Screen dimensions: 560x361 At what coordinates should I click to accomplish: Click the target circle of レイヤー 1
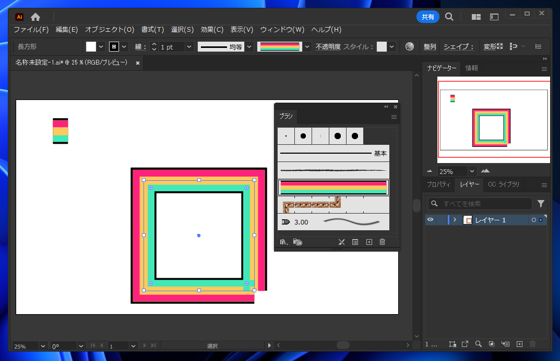534,220
